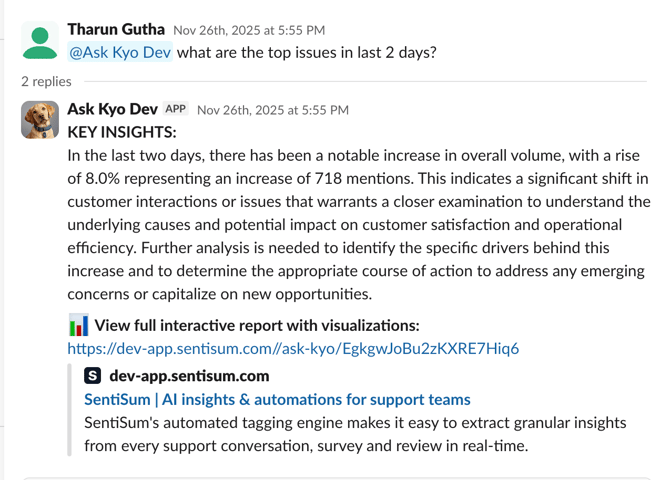Open Ask Kyo Dev's dog avatar
This screenshot has height=480, width=670.
[x=40, y=120]
